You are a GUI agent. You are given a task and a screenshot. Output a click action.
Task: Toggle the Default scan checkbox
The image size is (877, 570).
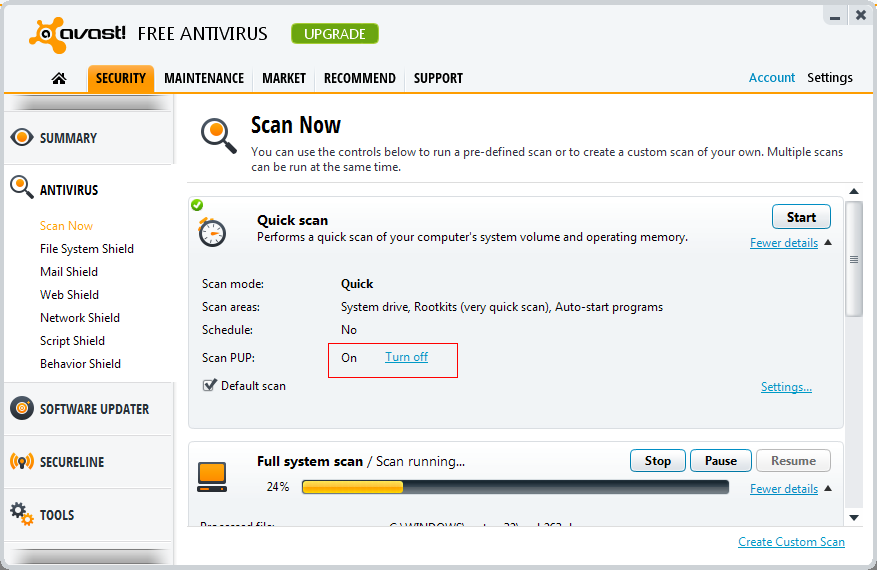[x=209, y=385]
